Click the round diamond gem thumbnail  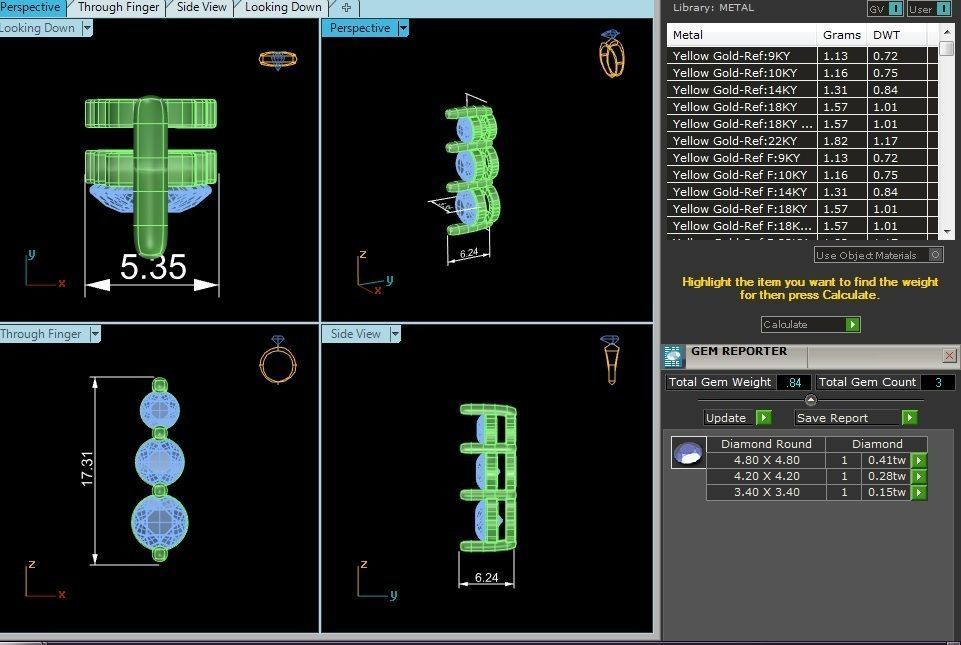click(688, 453)
